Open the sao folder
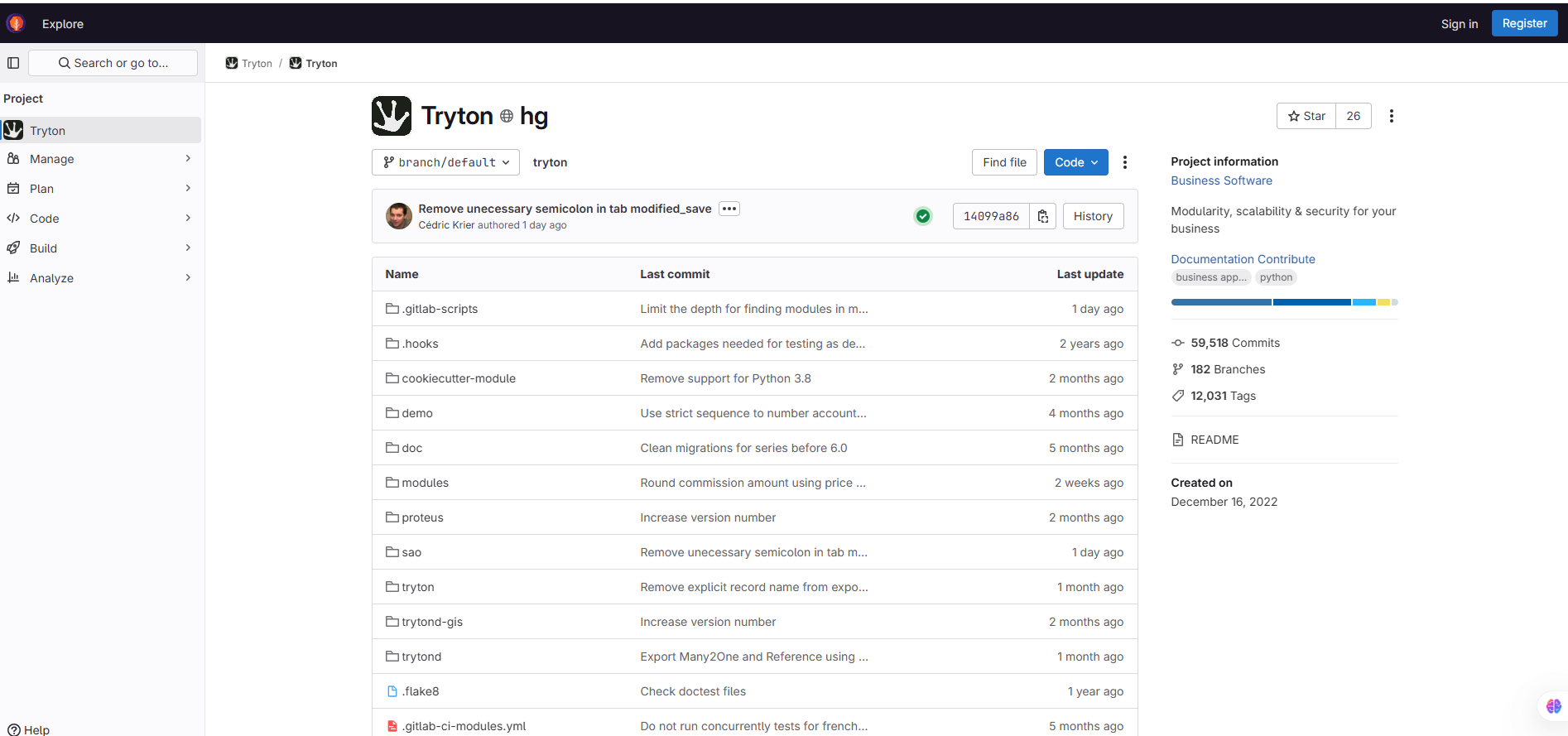Image resolution: width=1568 pixels, height=736 pixels. pos(411,552)
